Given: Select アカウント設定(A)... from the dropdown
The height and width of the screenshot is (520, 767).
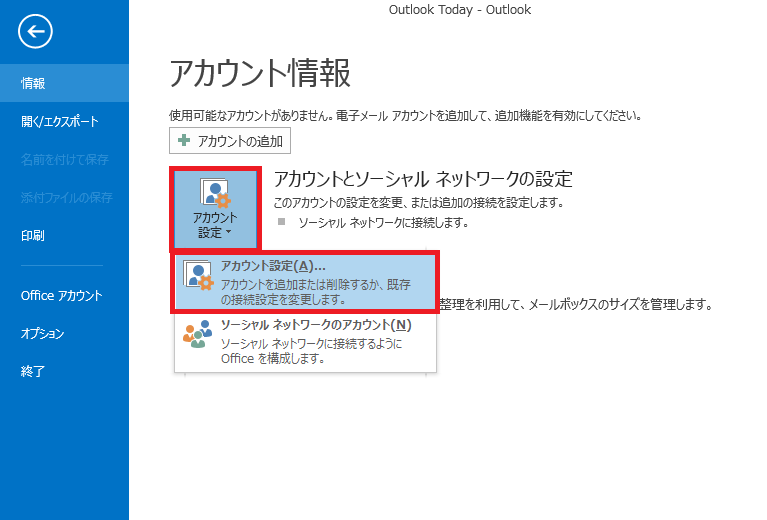Looking at the screenshot, I should 306,282.
